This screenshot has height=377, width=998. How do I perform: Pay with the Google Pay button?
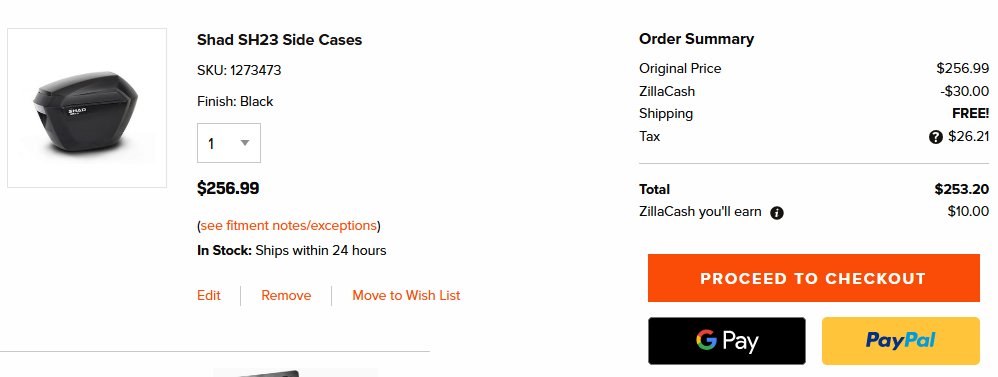727,341
